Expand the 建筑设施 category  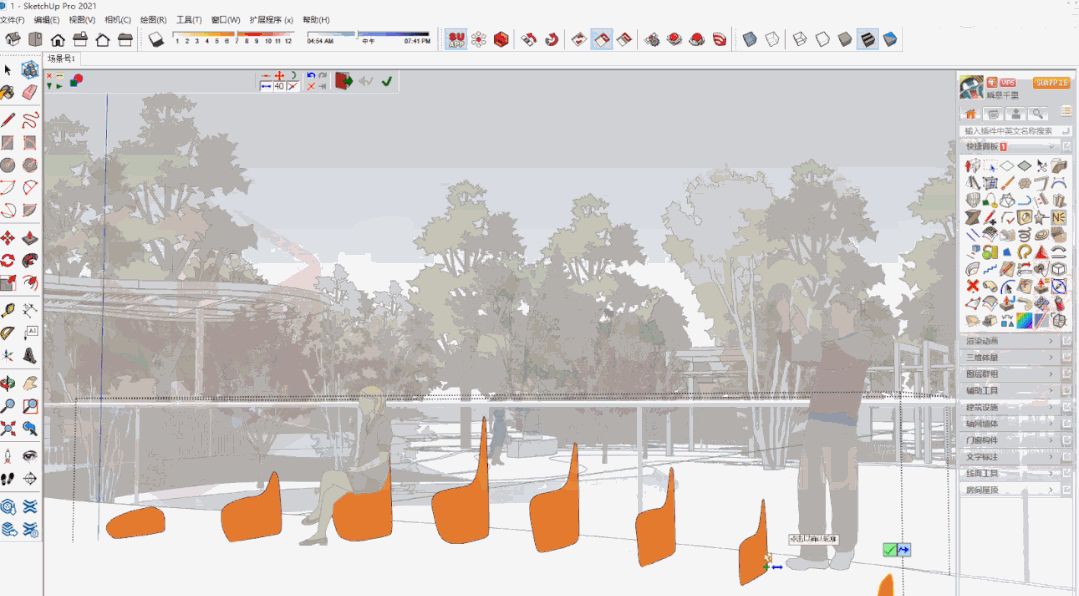tap(1009, 407)
